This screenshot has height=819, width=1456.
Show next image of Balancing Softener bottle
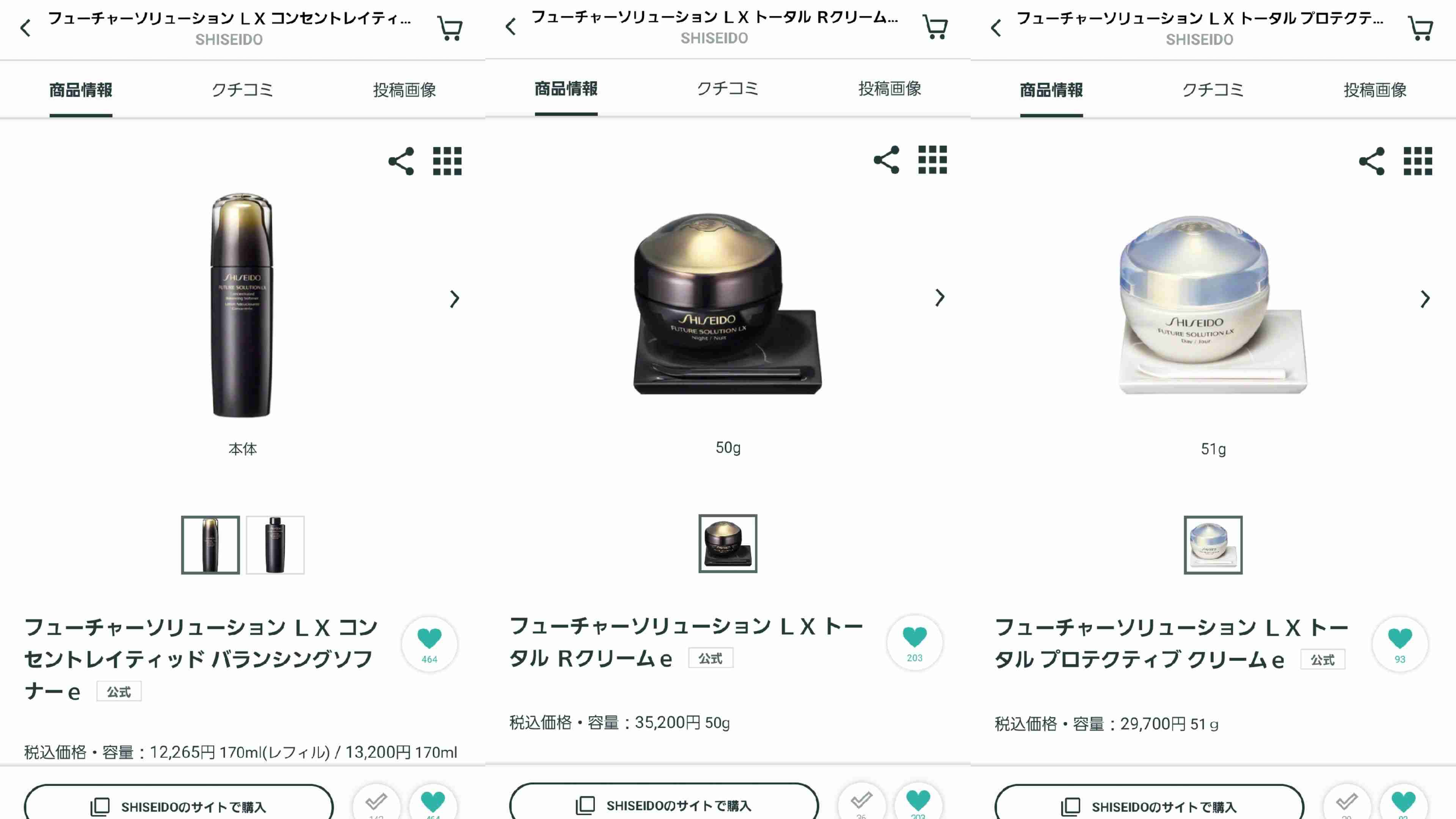[x=455, y=299]
